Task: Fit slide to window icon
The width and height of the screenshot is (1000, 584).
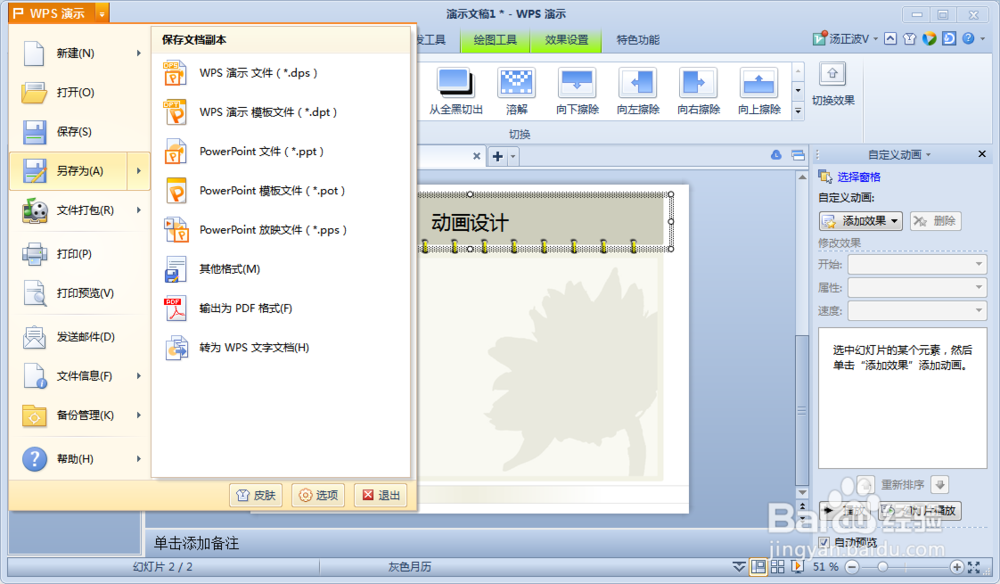Action: click(x=974, y=567)
